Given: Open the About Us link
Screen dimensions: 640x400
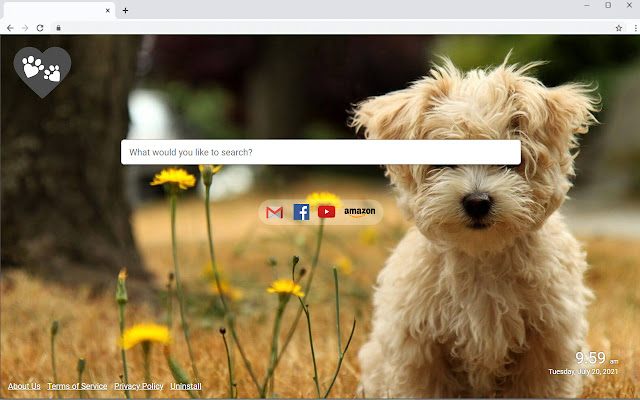Looking at the screenshot, I should (24, 386).
